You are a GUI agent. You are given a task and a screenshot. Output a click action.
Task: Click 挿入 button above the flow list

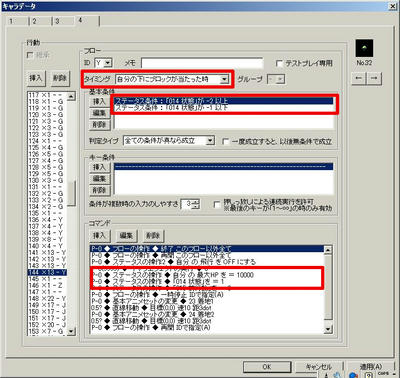(35, 78)
